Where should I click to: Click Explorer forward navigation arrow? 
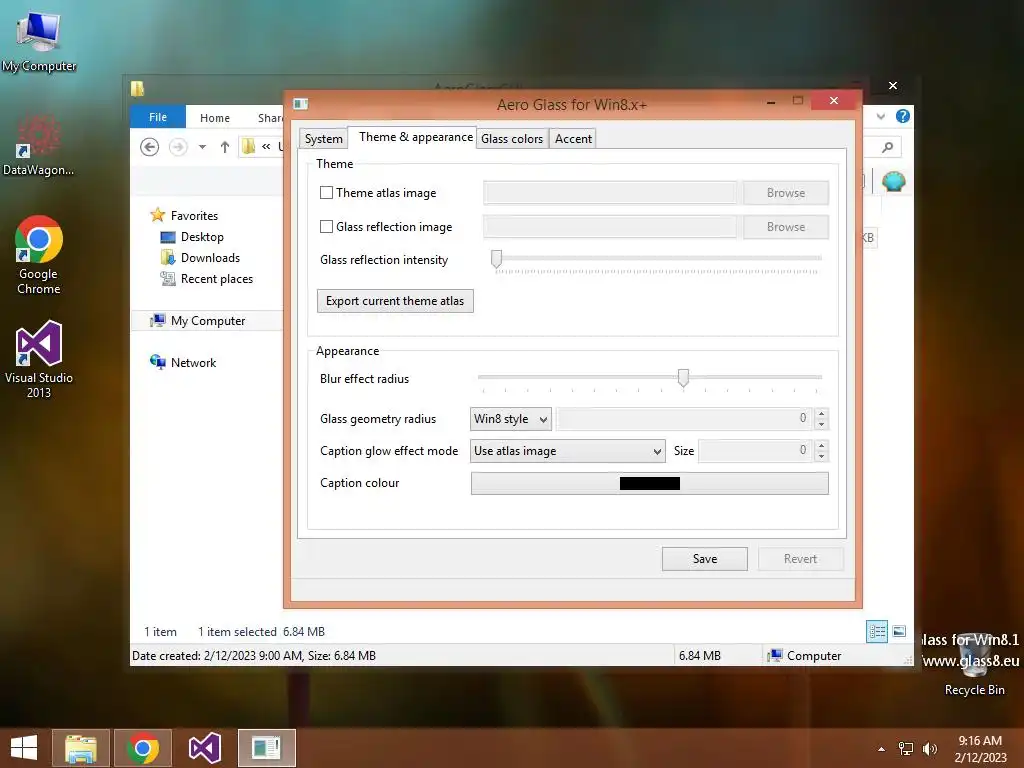click(178, 147)
